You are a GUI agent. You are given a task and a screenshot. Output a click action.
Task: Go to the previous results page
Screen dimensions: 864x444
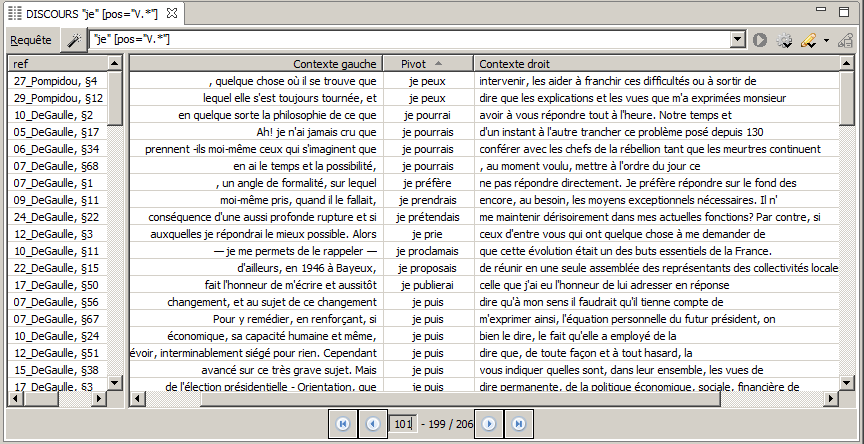tap(372, 424)
